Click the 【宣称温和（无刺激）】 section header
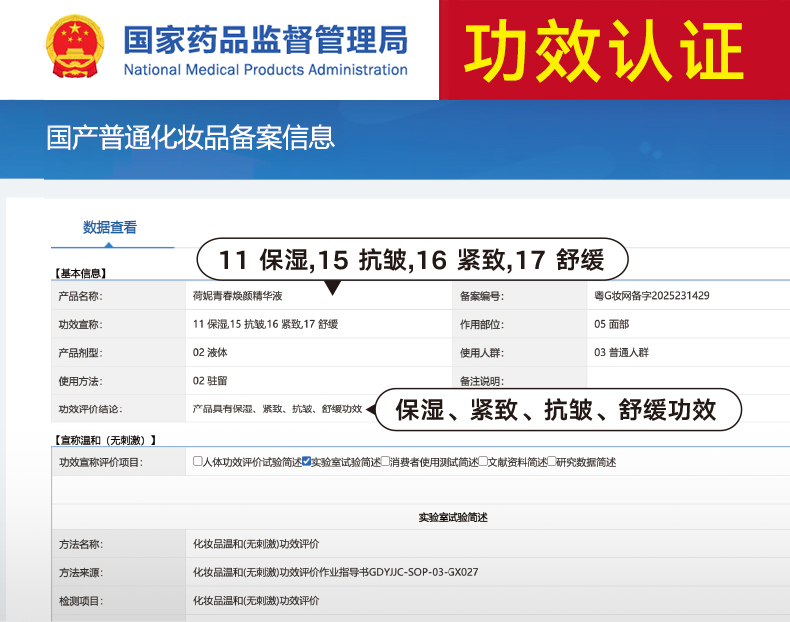This screenshot has height=622, width=790. pyautogui.click(x=105, y=440)
